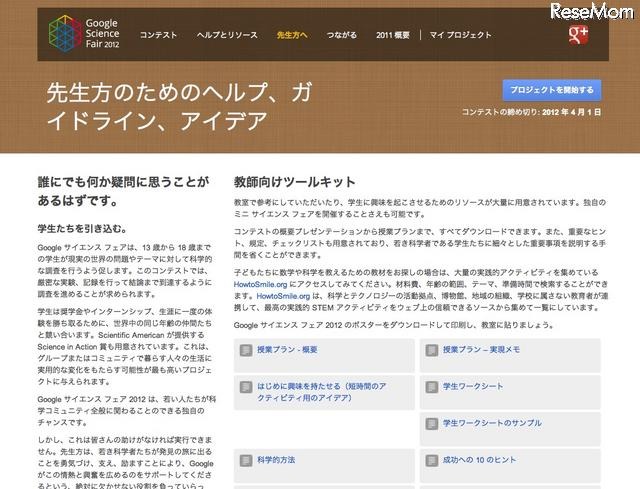This screenshot has width=640, height=489.
Task: Follow the first HowtoSmile.org link
Action: click(260, 284)
